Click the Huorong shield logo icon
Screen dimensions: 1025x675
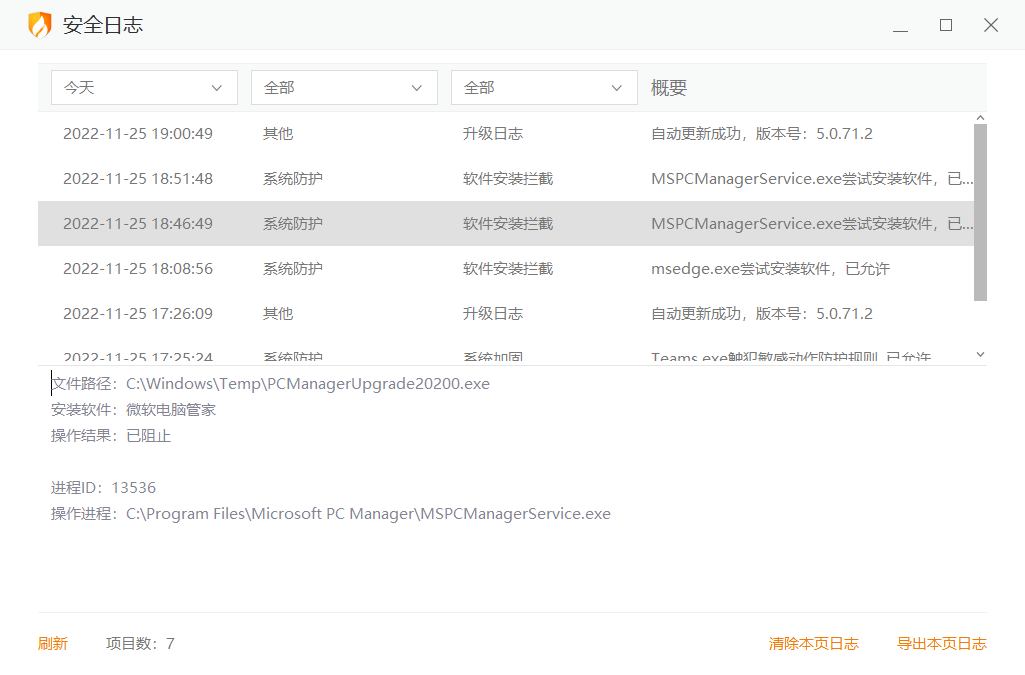point(40,25)
